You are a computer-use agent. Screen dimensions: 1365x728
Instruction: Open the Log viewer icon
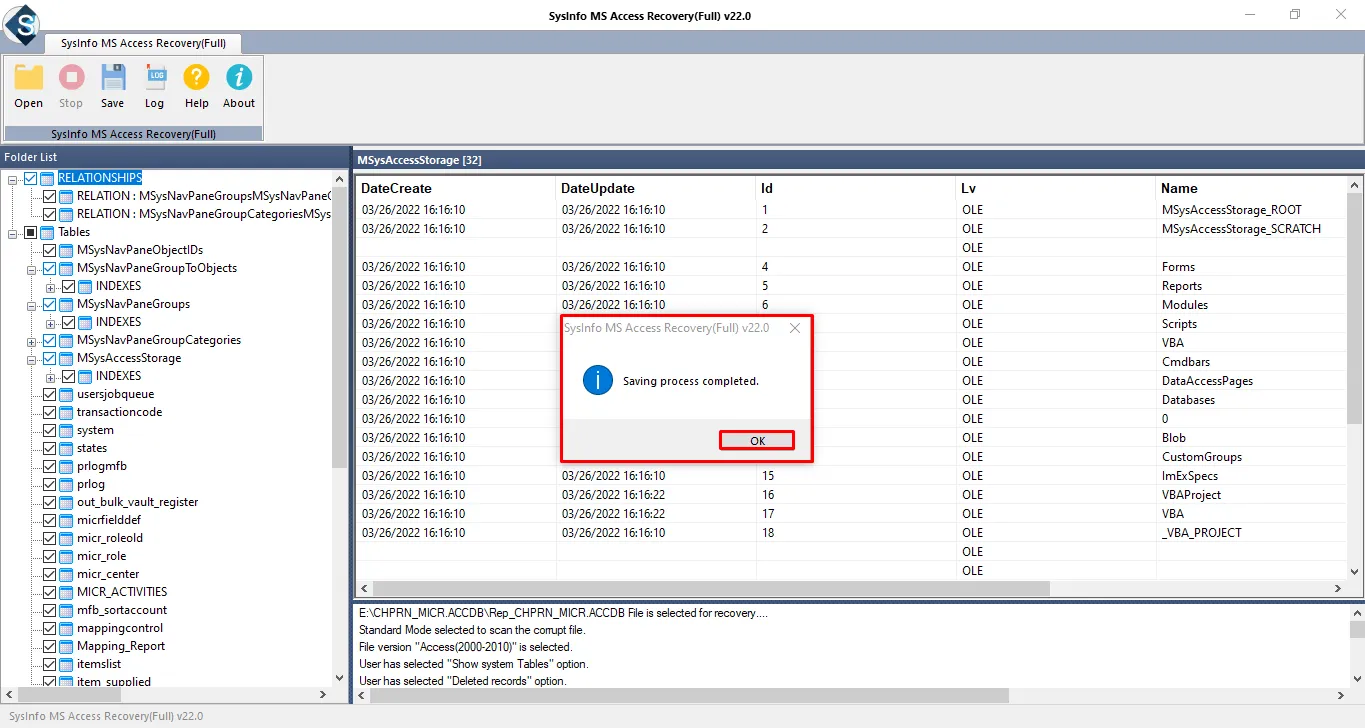(x=155, y=78)
